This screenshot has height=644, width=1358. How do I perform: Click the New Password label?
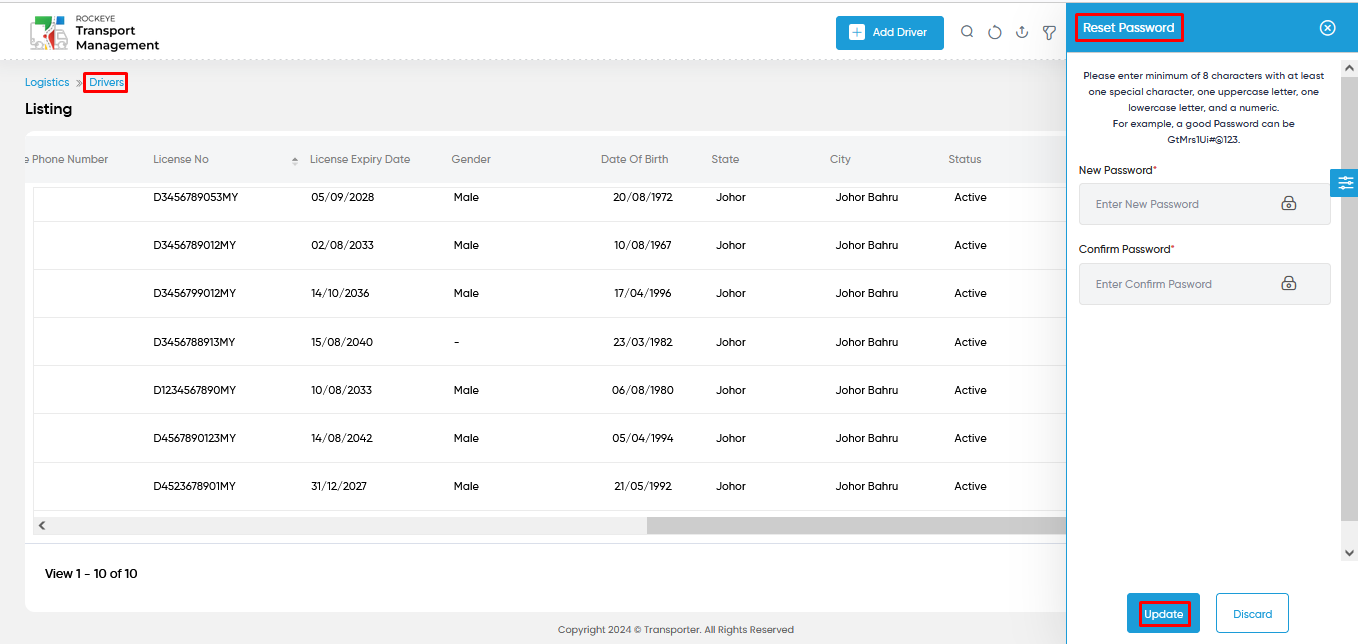(x=1116, y=171)
